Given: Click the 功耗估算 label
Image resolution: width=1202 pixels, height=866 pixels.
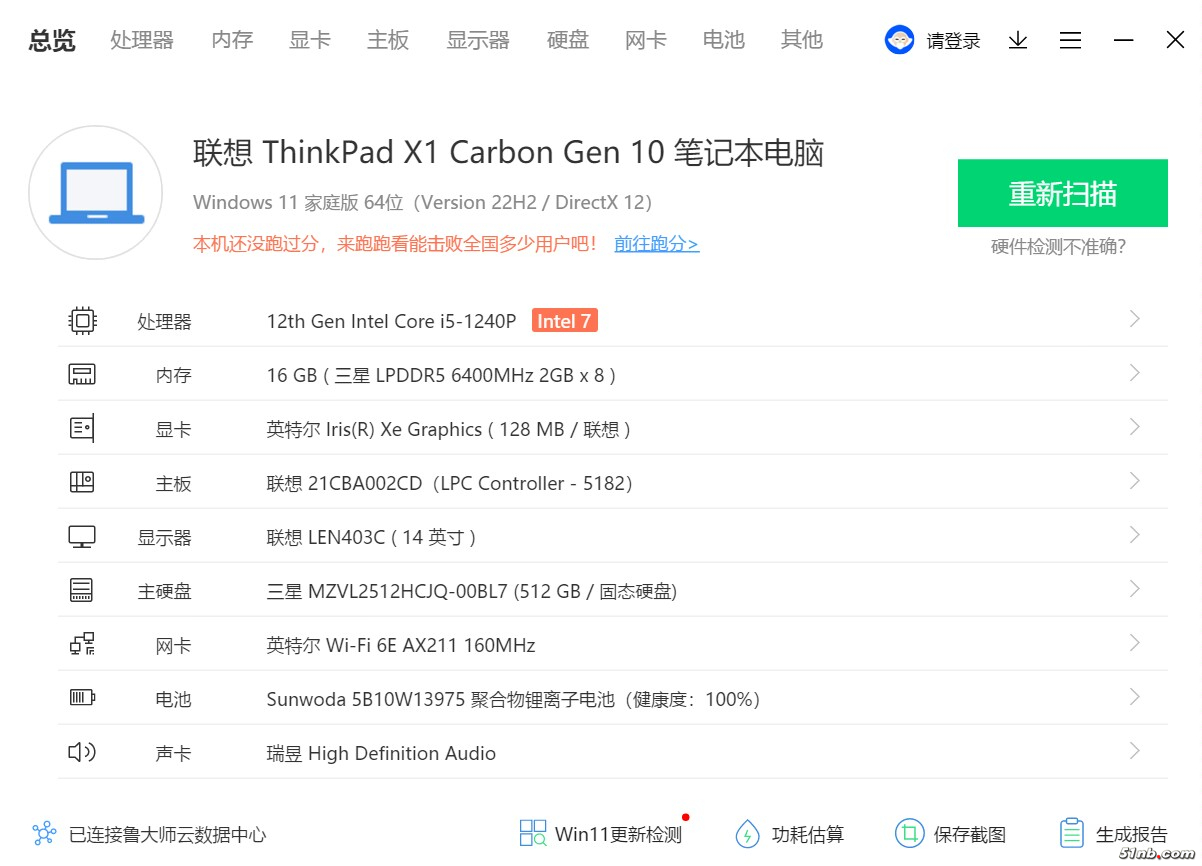Looking at the screenshot, I should pos(808,834).
